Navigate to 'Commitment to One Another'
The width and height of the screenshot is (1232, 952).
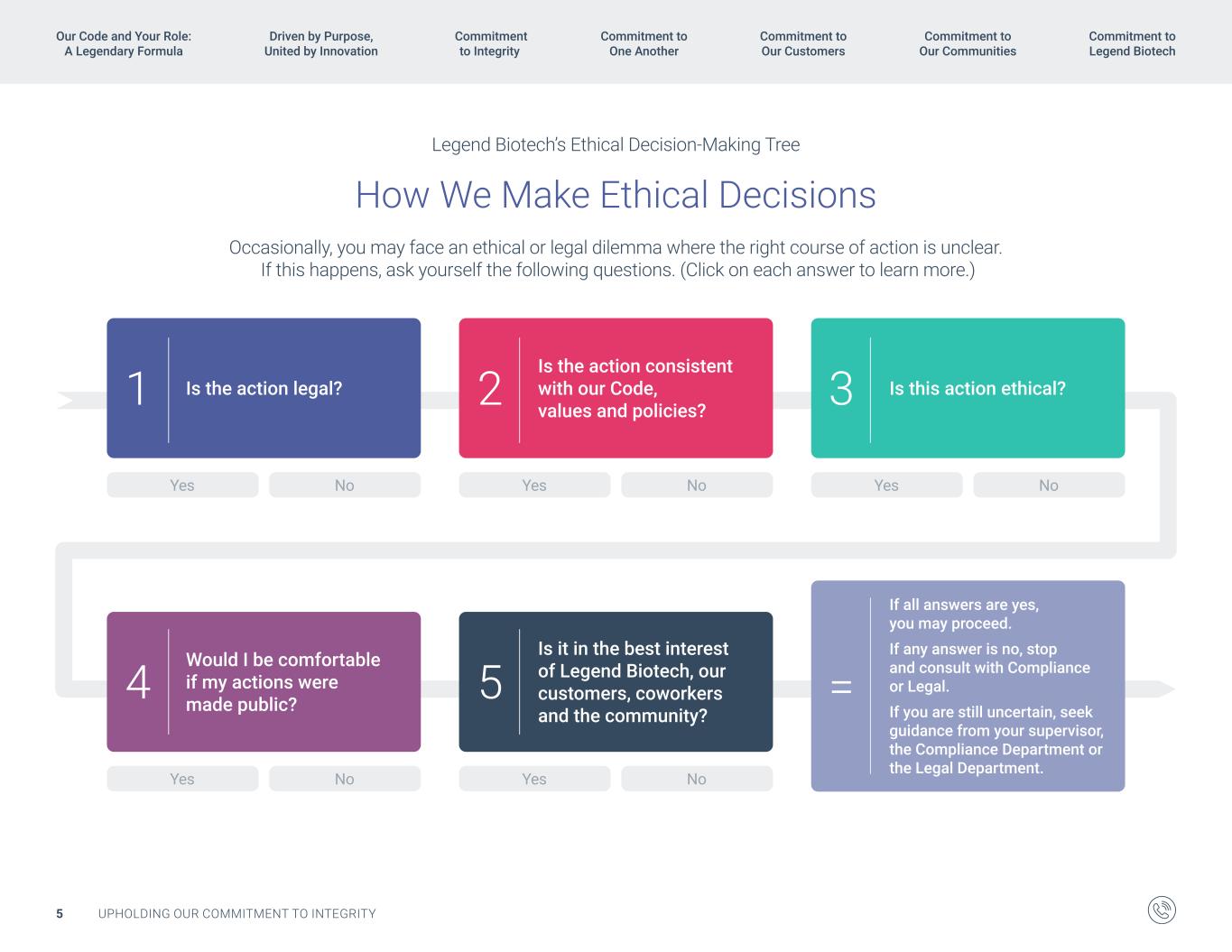click(x=644, y=43)
